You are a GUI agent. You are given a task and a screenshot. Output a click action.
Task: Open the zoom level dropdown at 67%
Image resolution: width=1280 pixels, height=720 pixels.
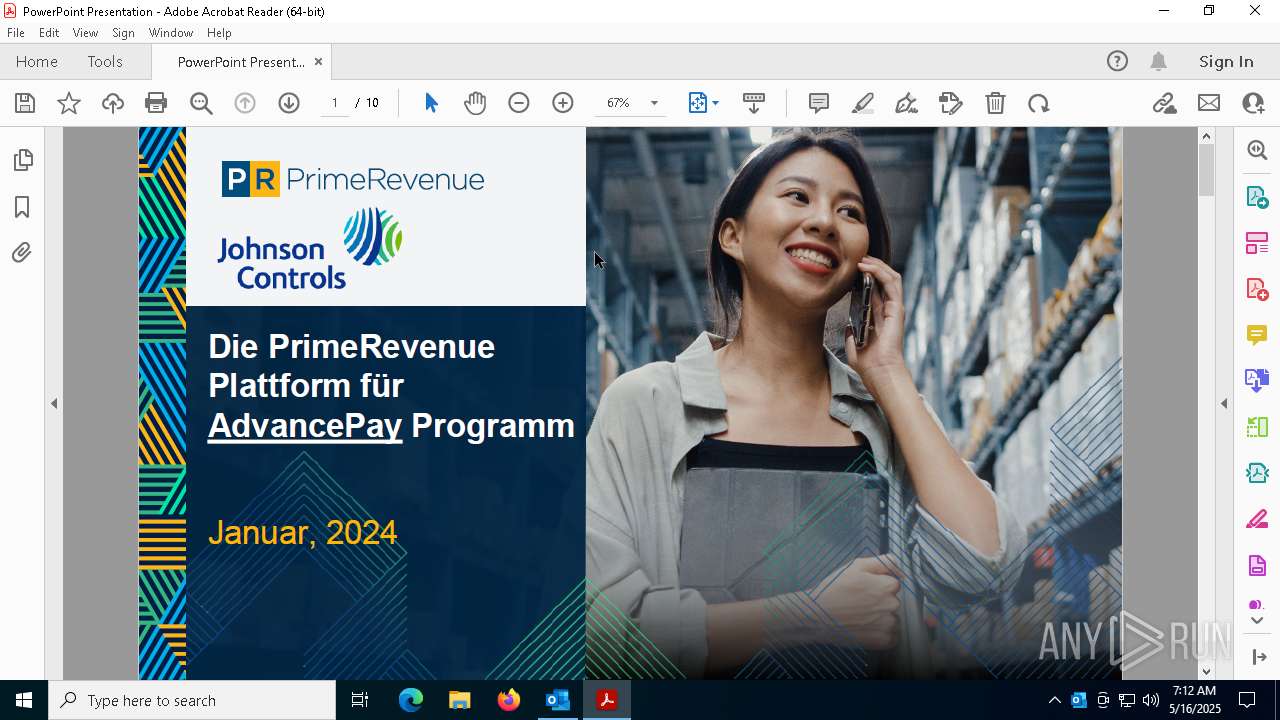click(654, 103)
